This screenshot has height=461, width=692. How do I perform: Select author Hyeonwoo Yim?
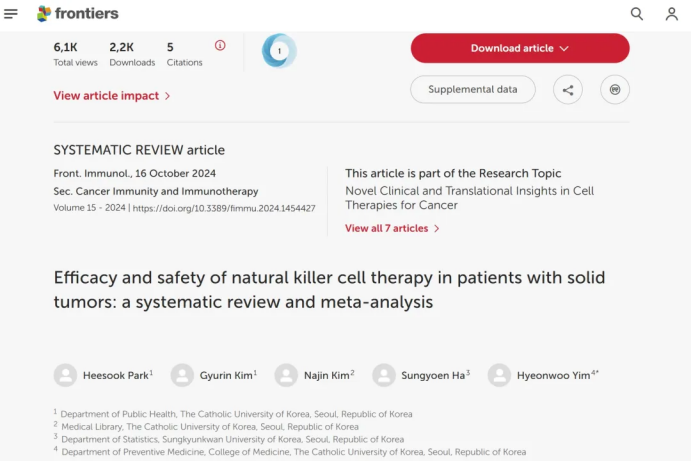pos(554,375)
